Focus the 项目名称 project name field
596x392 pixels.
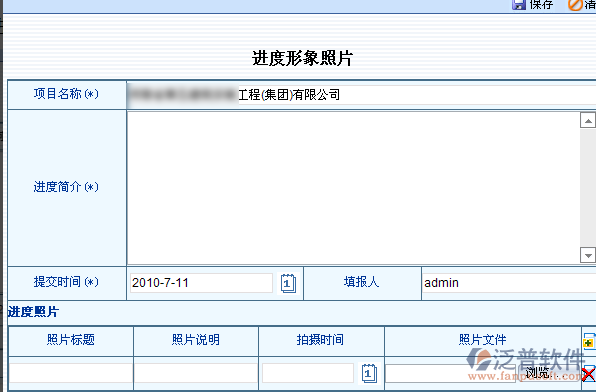click(362, 95)
